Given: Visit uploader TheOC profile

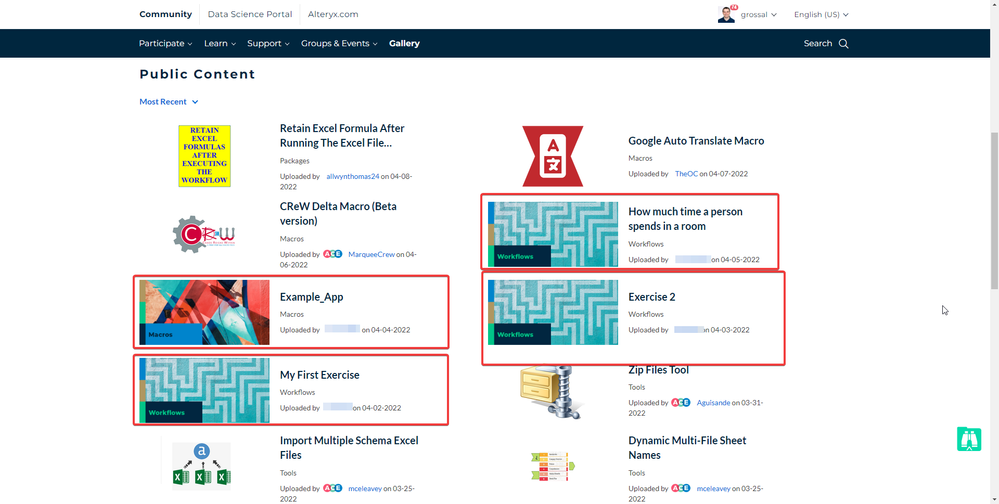Looking at the screenshot, I should click(686, 173).
